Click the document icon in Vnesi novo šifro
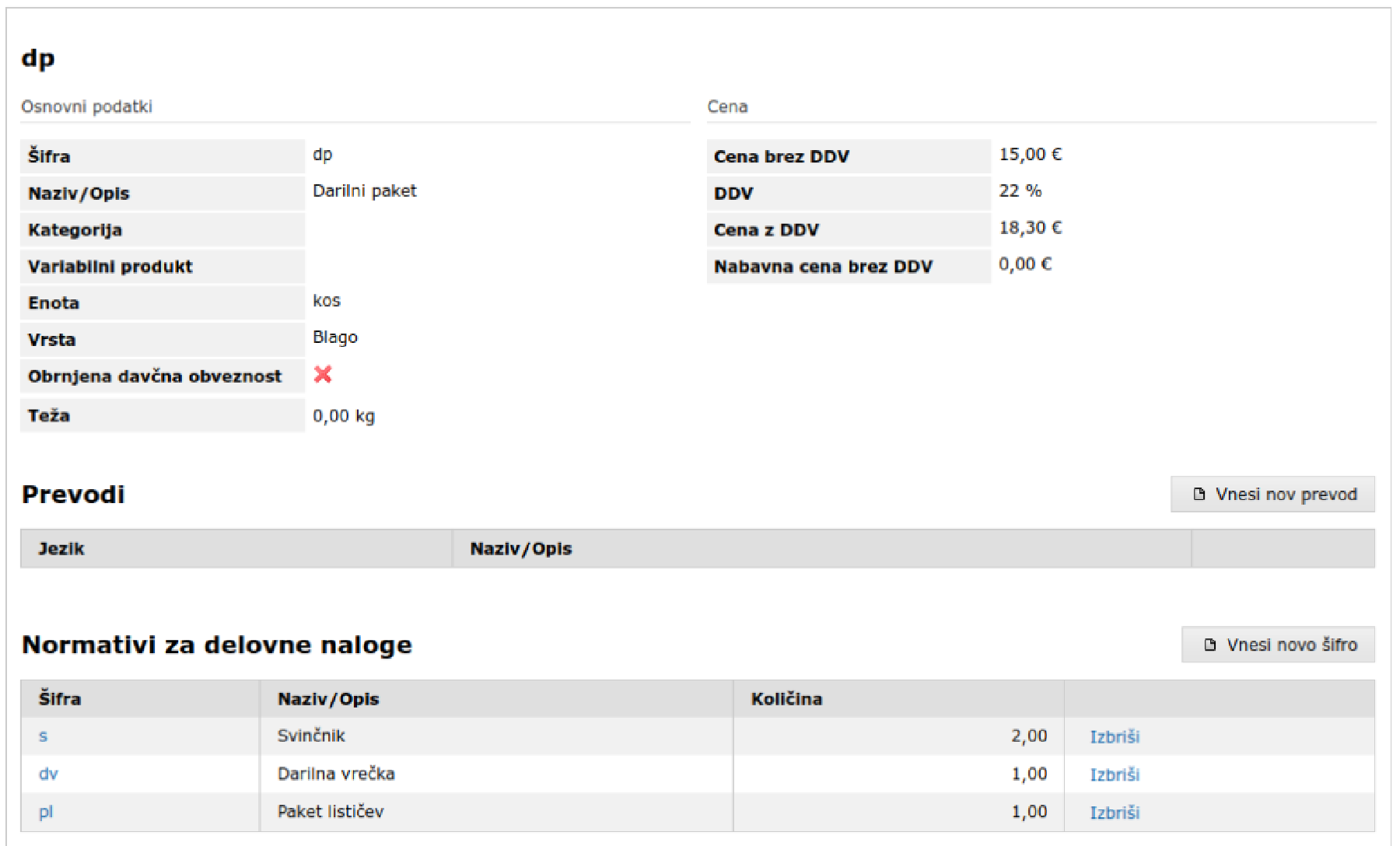The image size is (1400, 846). point(1209,645)
